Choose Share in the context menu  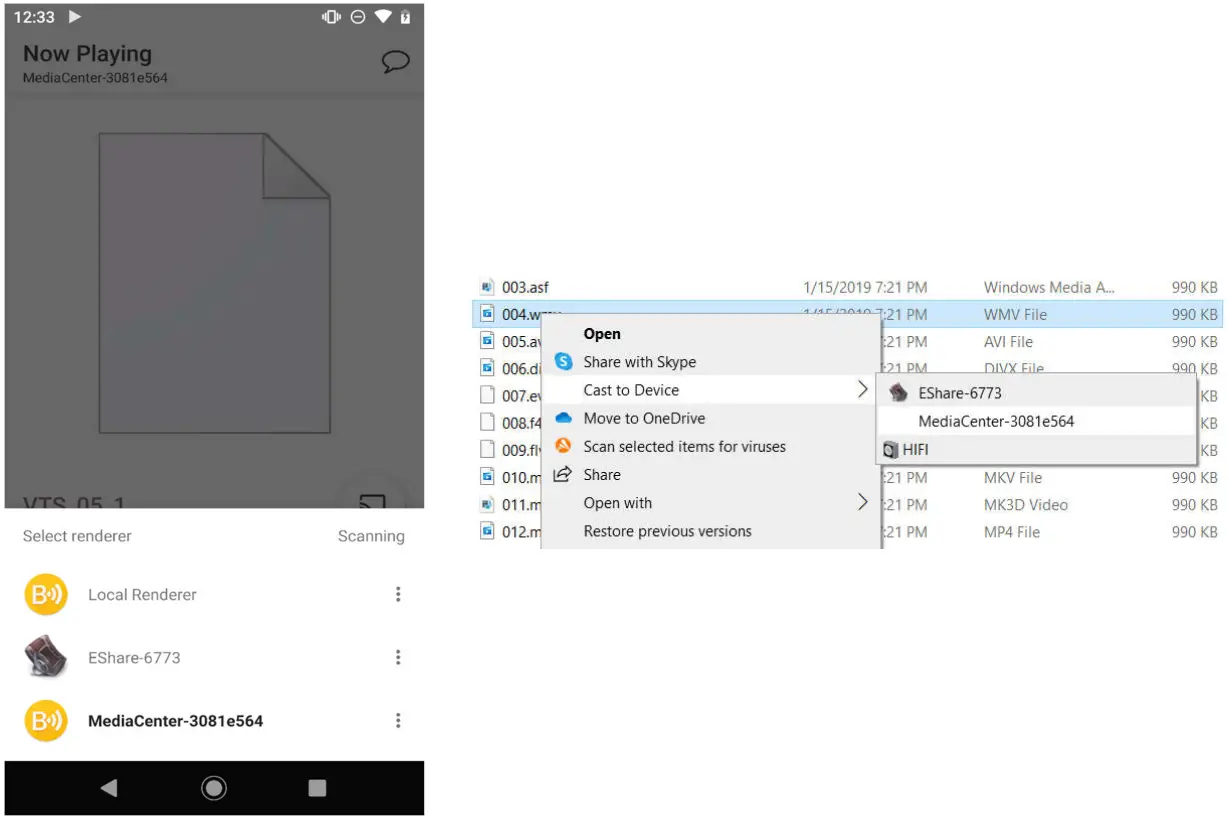coord(711,475)
